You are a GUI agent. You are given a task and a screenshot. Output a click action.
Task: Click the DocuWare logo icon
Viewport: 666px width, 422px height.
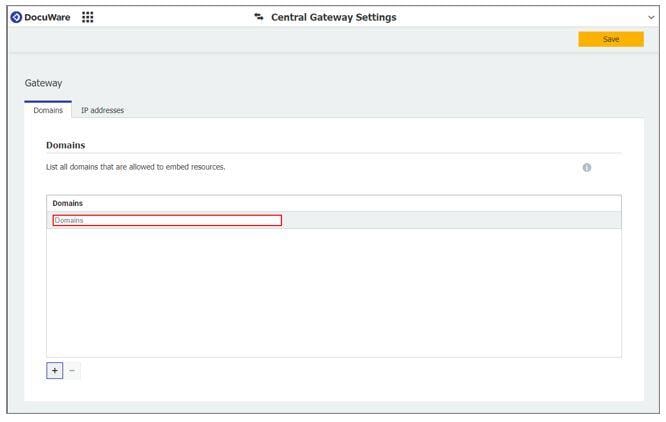coord(16,17)
